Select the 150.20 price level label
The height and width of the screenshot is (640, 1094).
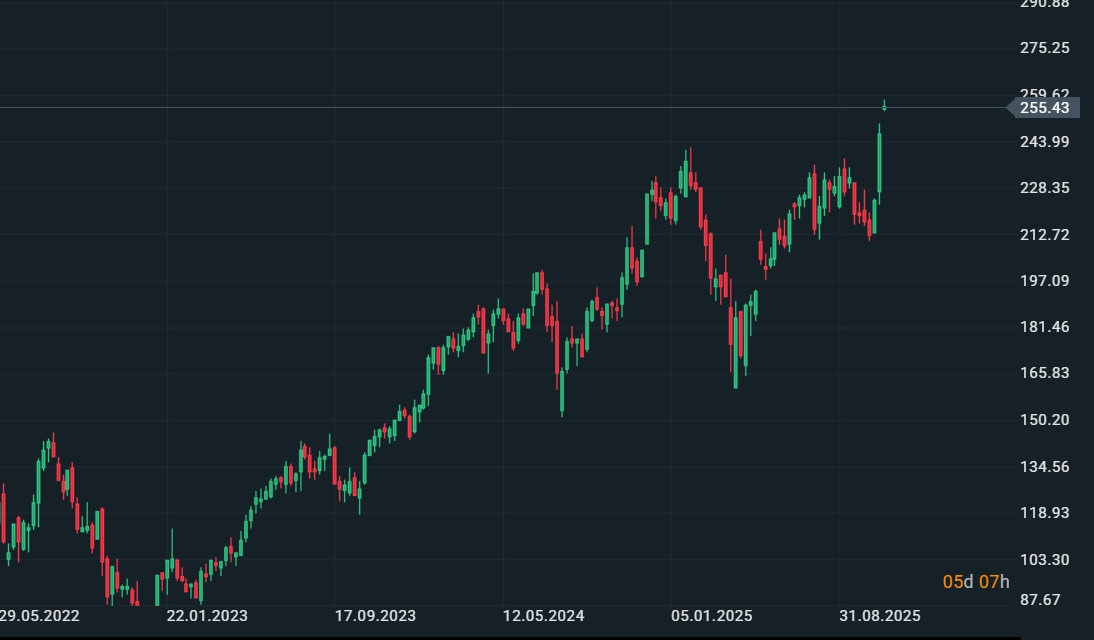(x=1044, y=420)
